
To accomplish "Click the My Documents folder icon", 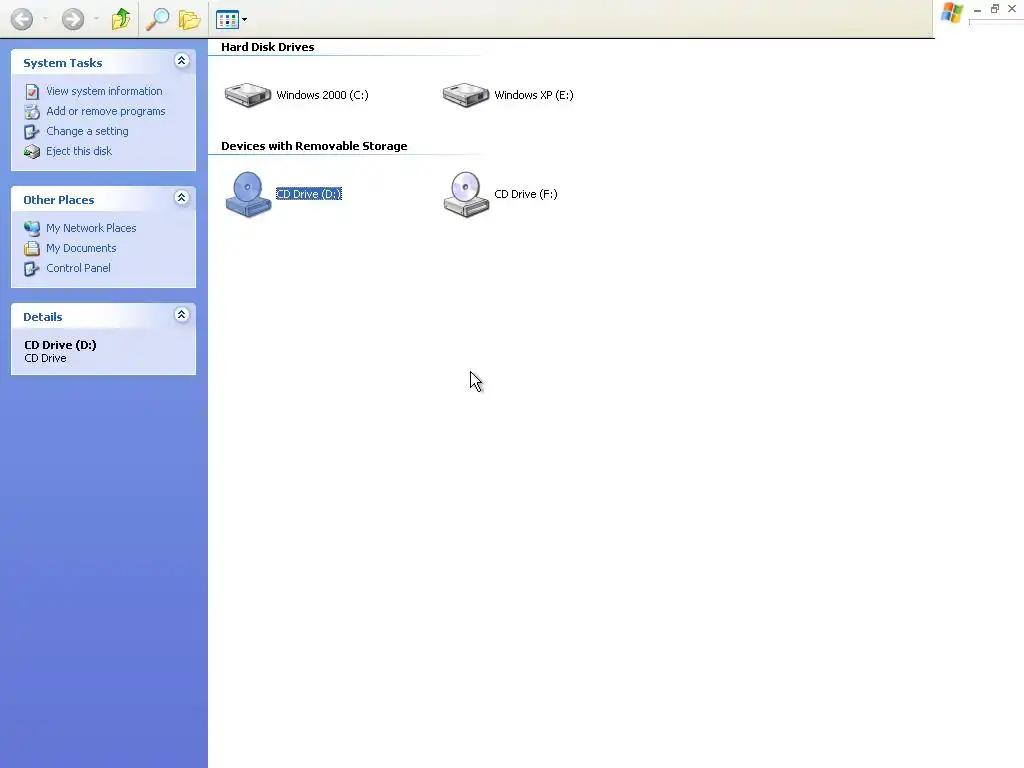I will [x=32, y=249].
